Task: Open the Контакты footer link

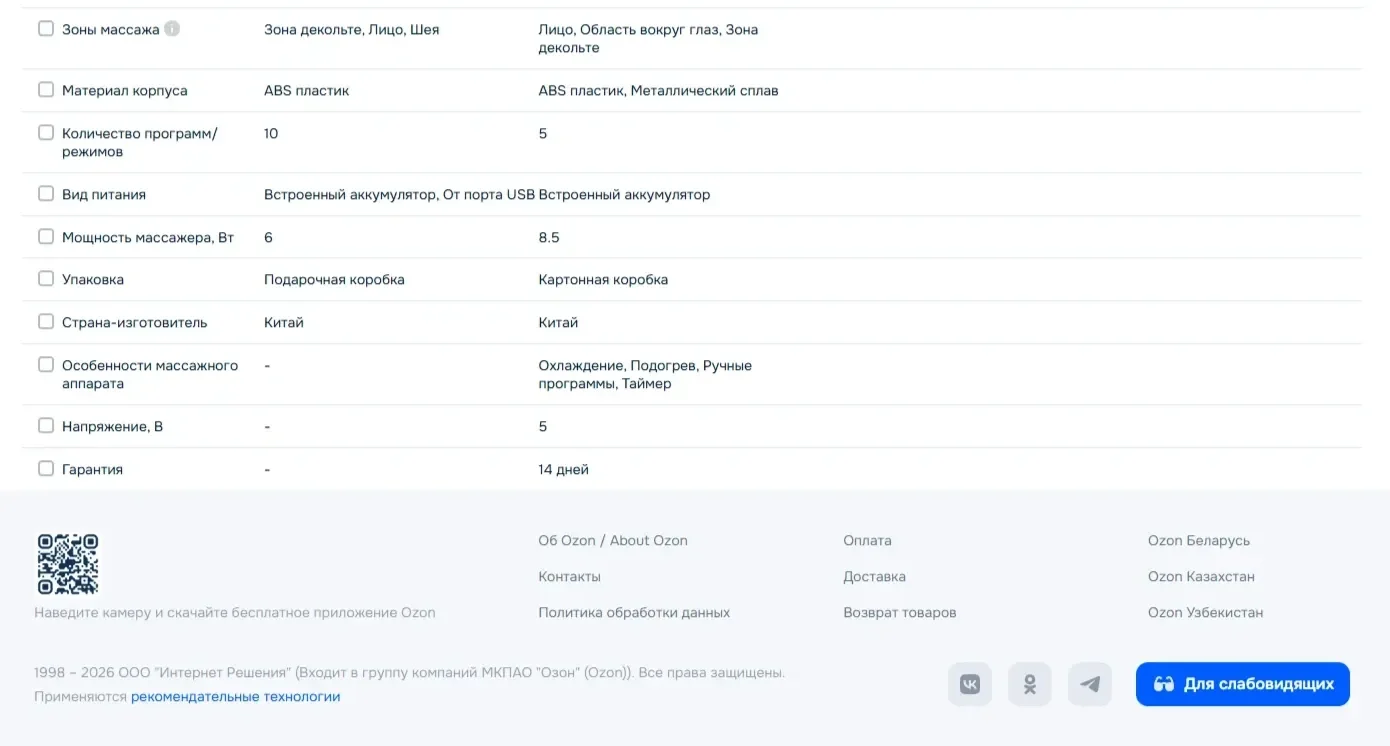Action: tap(570, 576)
